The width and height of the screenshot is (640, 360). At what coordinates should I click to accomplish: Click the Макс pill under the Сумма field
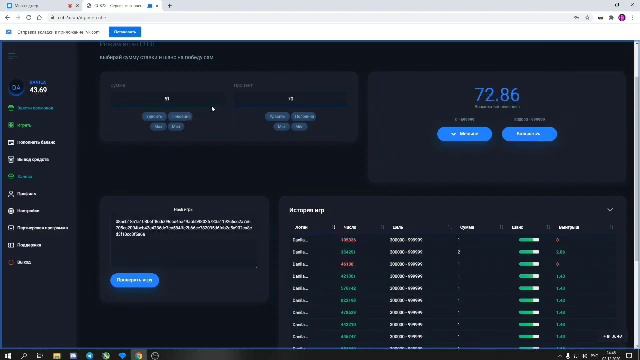(x=176, y=127)
